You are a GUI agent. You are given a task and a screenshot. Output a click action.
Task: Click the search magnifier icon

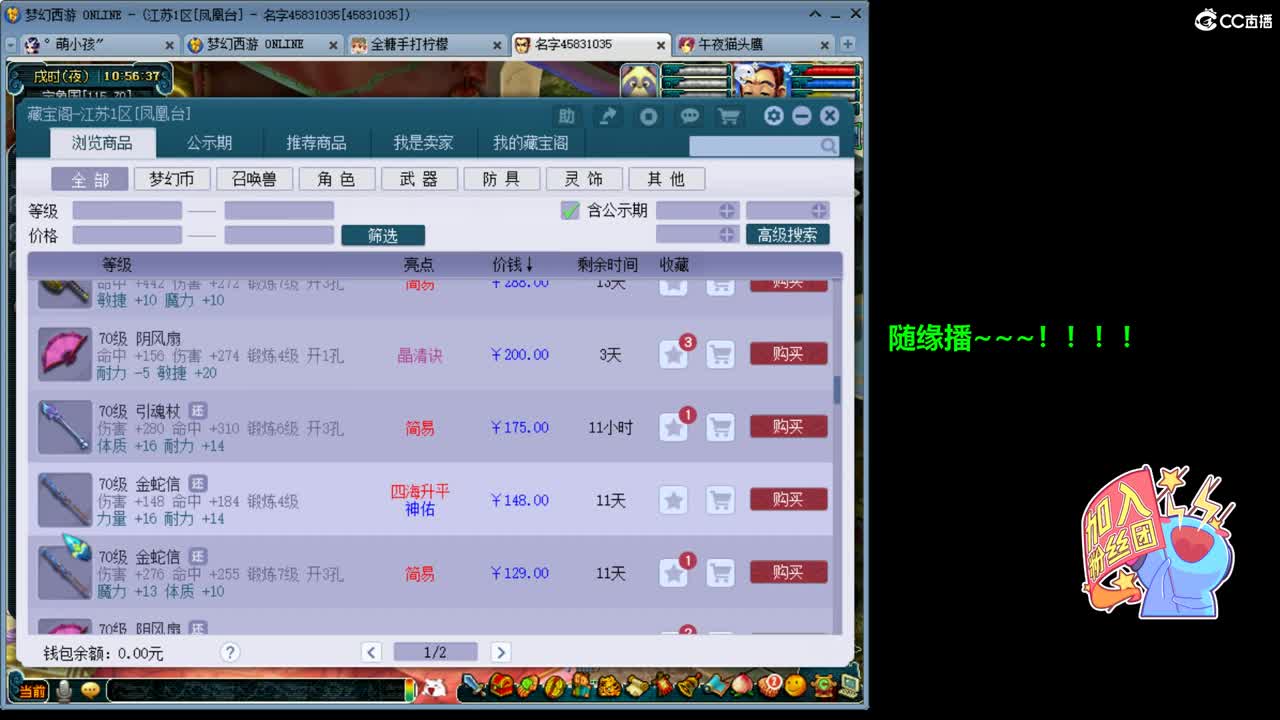pyautogui.click(x=828, y=146)
